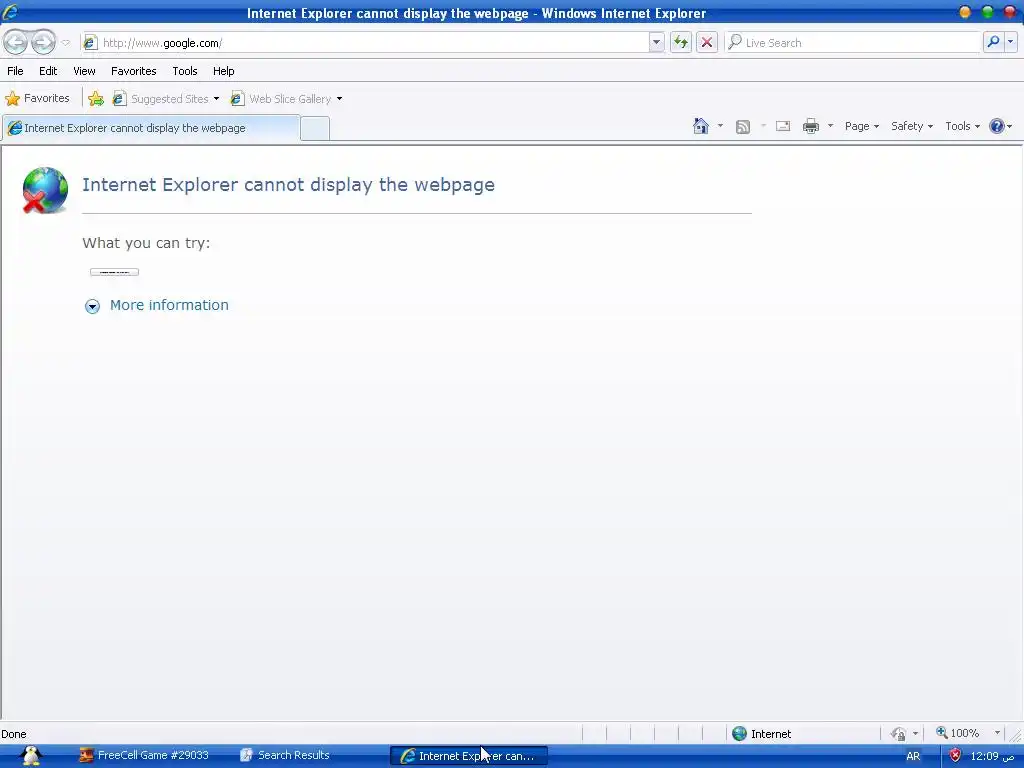Viewport: 1024px width, 768px height.
Task: Open the Page command bar menu
Action: point(861,126)
